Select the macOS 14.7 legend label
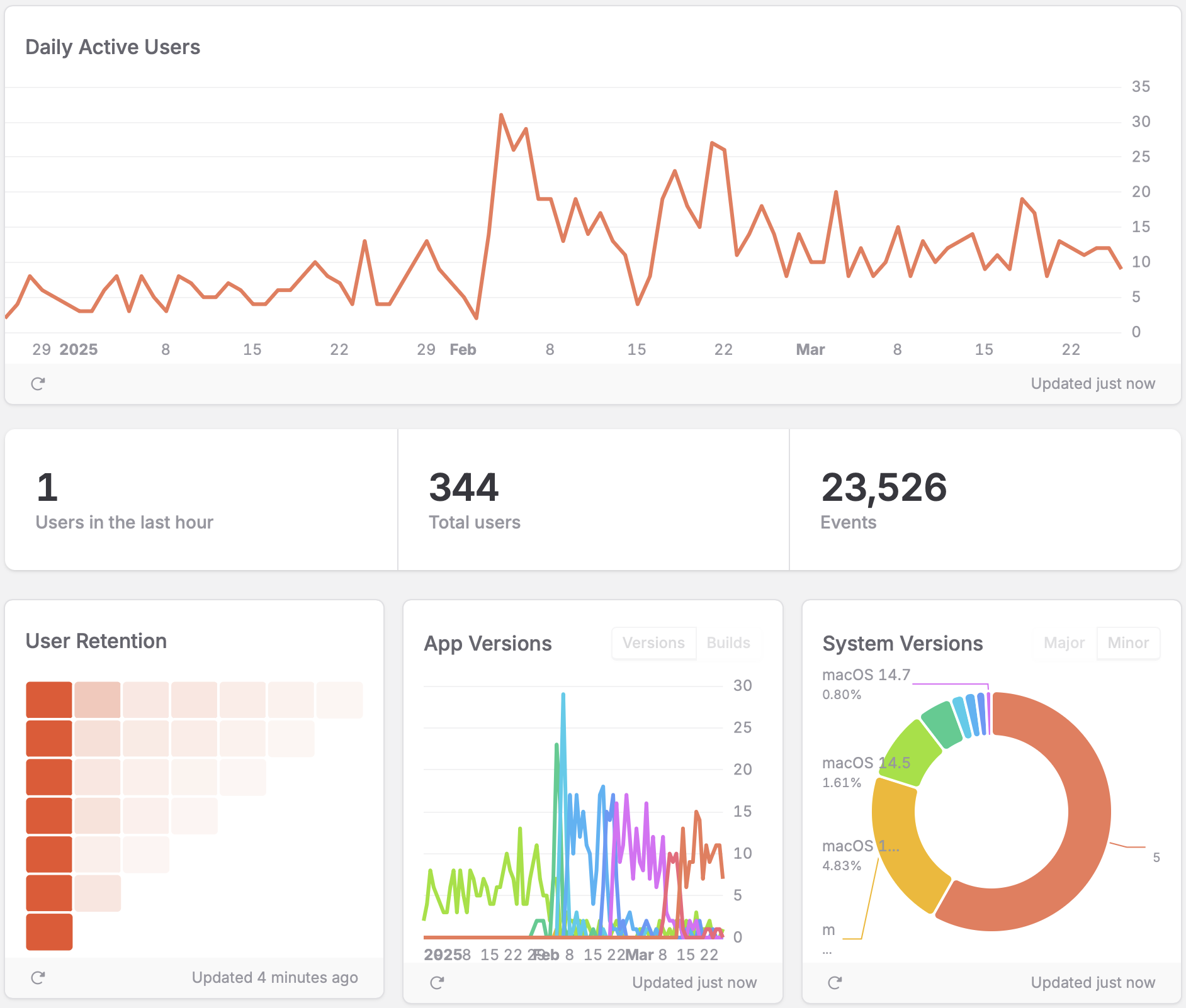Viewport: 1186px width, 1008px height. click(x=866, y=674)
